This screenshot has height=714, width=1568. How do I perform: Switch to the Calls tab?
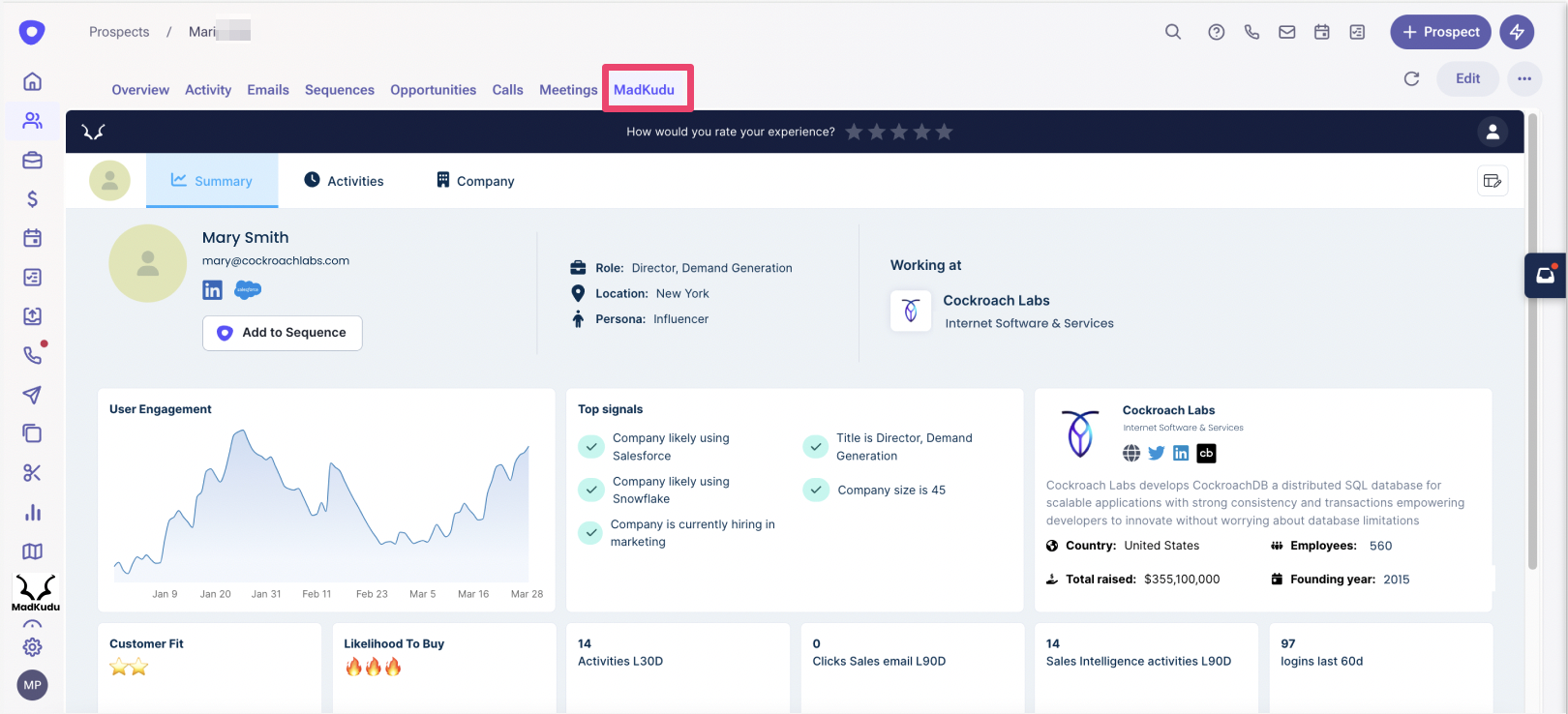tap(507, 90)
